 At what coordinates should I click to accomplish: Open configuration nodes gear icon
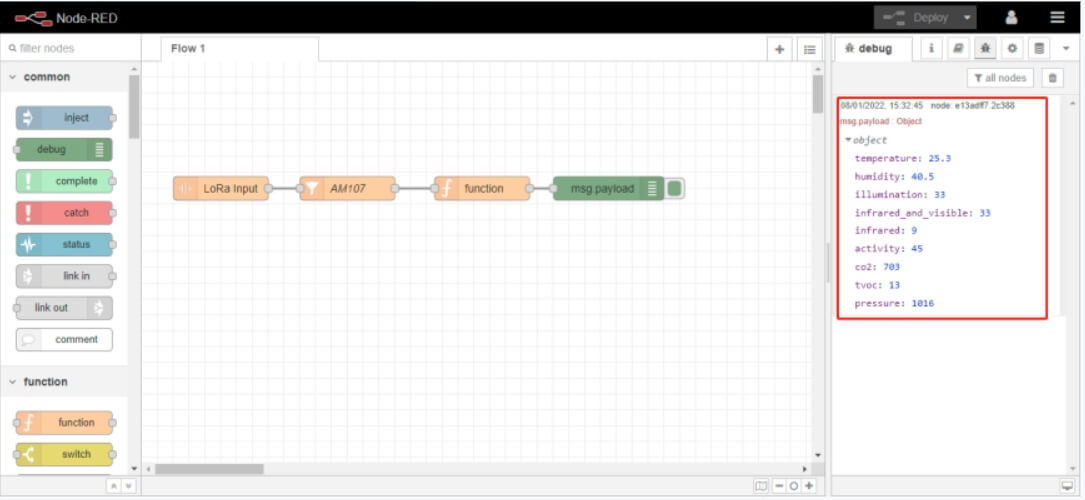pos(1012,48)
